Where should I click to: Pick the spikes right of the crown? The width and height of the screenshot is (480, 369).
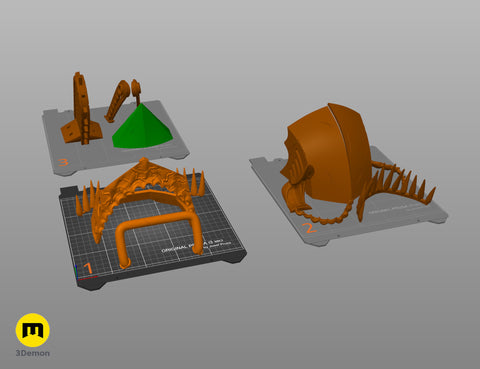[x=194, y=182]
